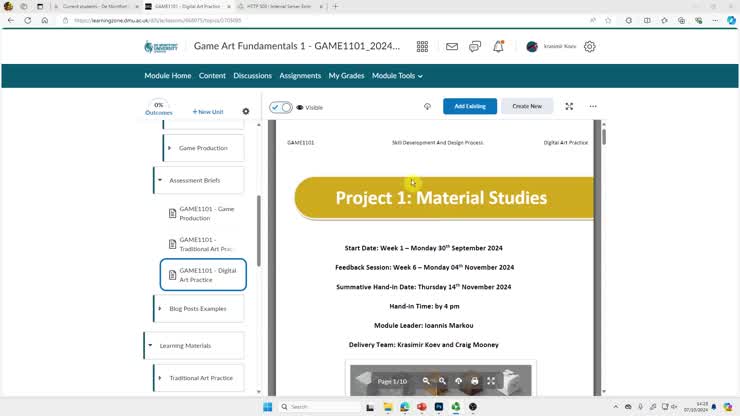Click the Add Existing button

pos(470,106)
